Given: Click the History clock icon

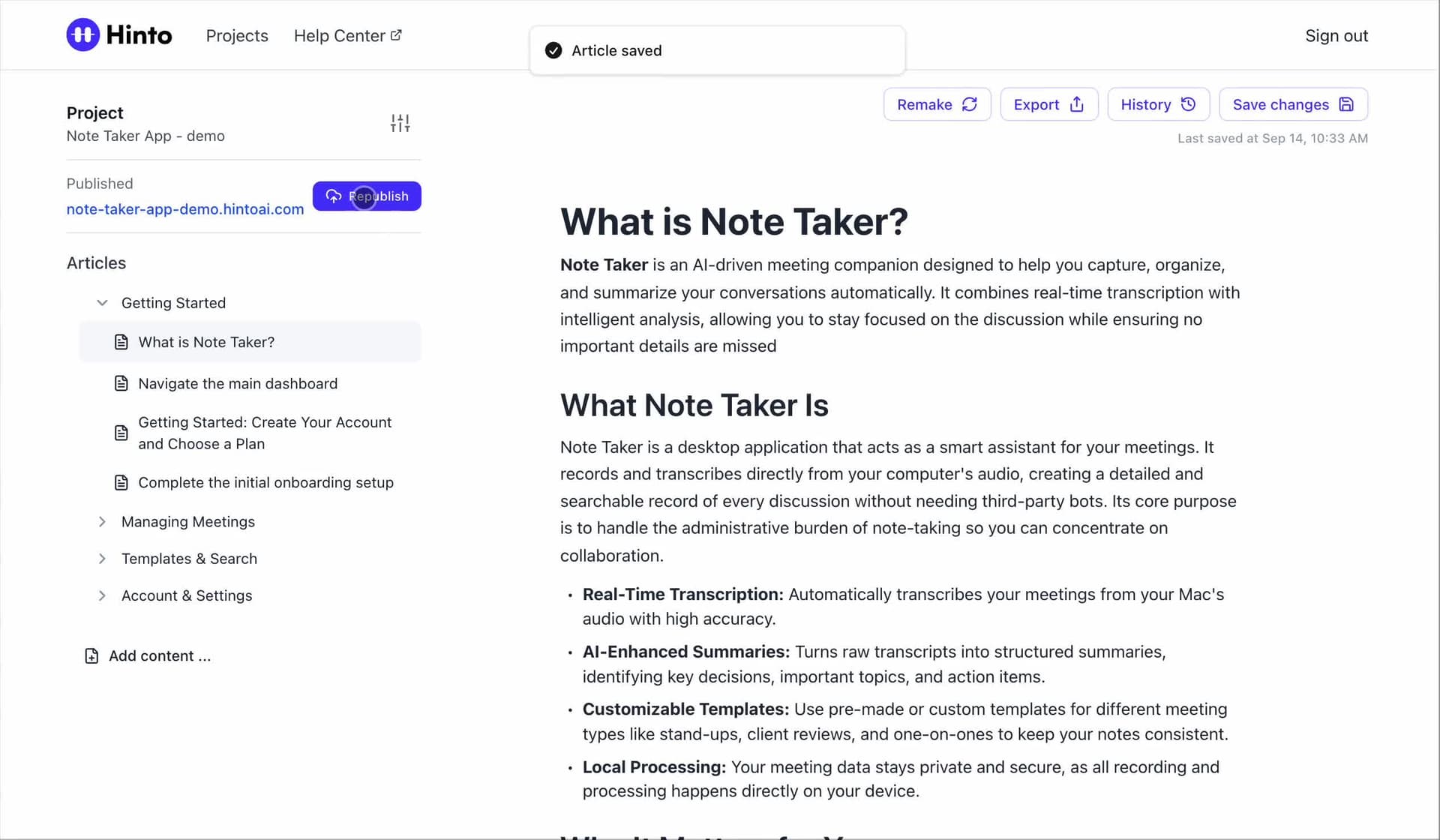Looking at the screenshot, I should (x=1188, y=104).
